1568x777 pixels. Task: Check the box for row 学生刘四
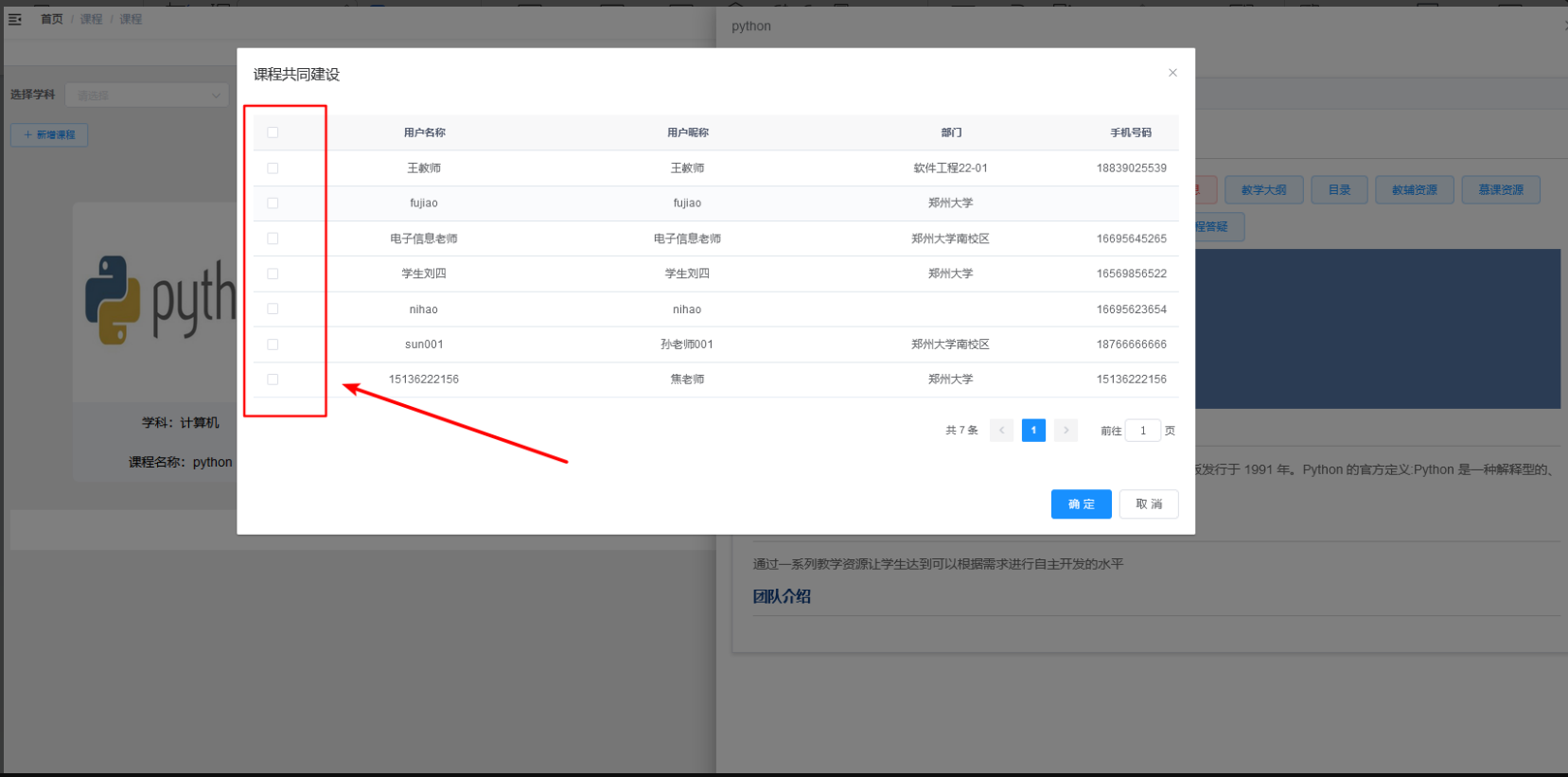tap(273, 274)
